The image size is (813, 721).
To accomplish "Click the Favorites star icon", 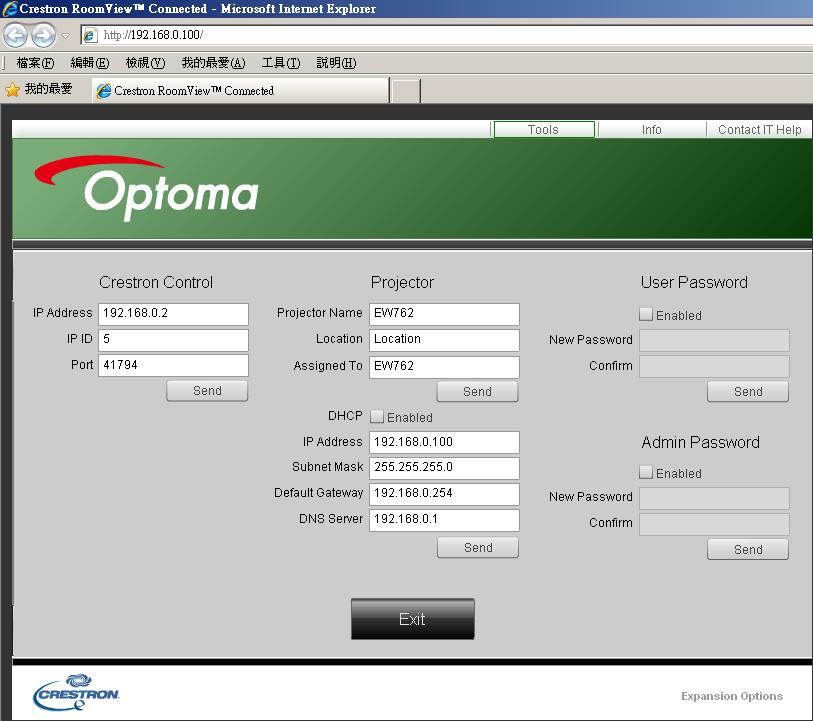I will tap(12, 90).
